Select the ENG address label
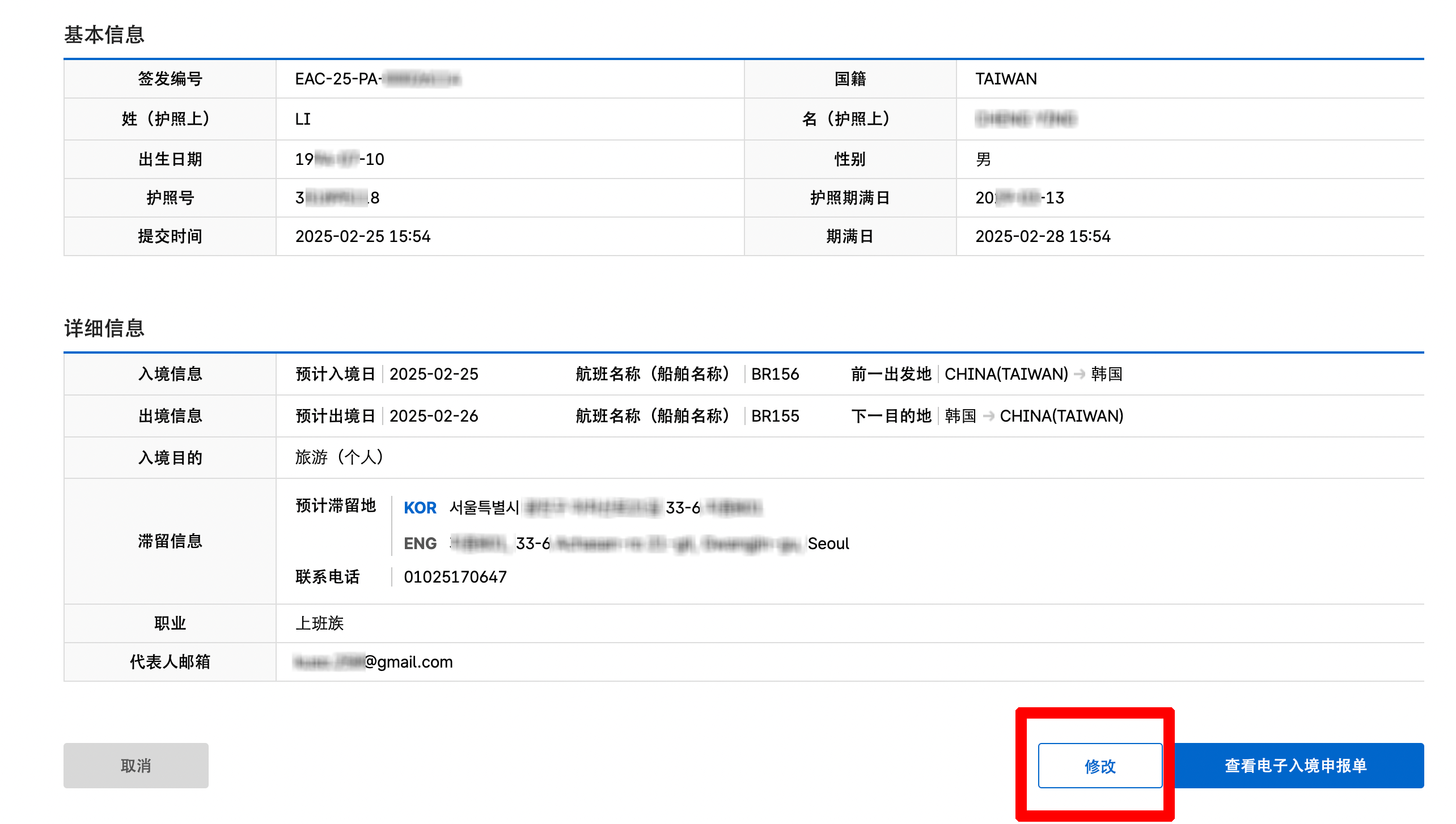1456x824 pixels. tap(420, 543)
